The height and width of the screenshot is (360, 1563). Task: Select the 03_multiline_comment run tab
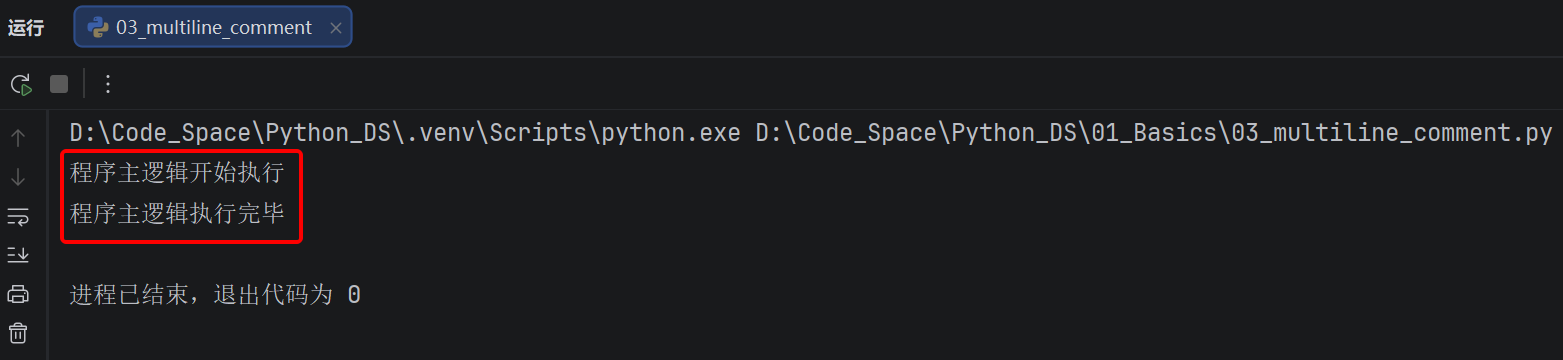pos(213,28)
